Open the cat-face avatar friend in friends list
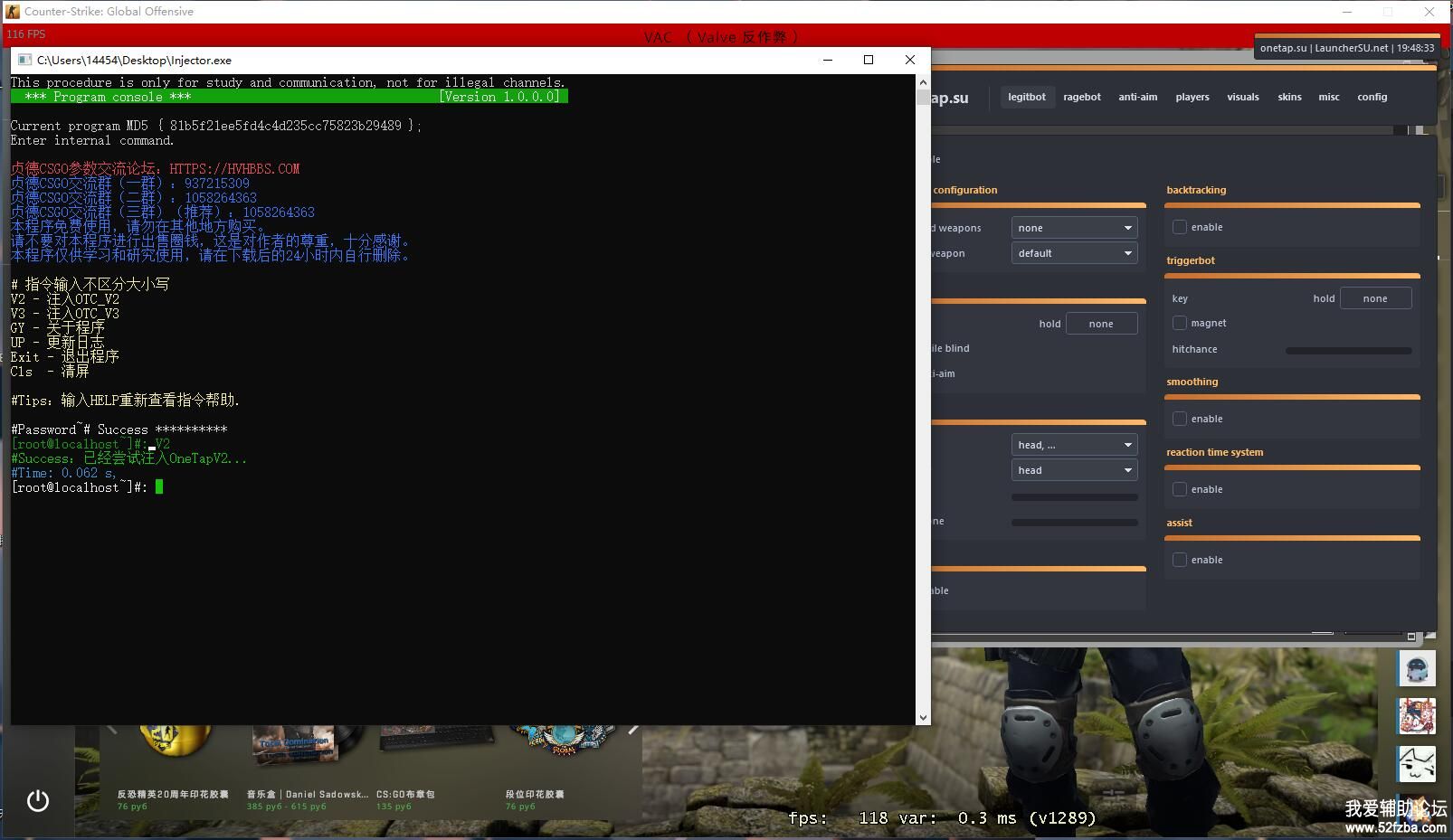 coord(1416,764)
